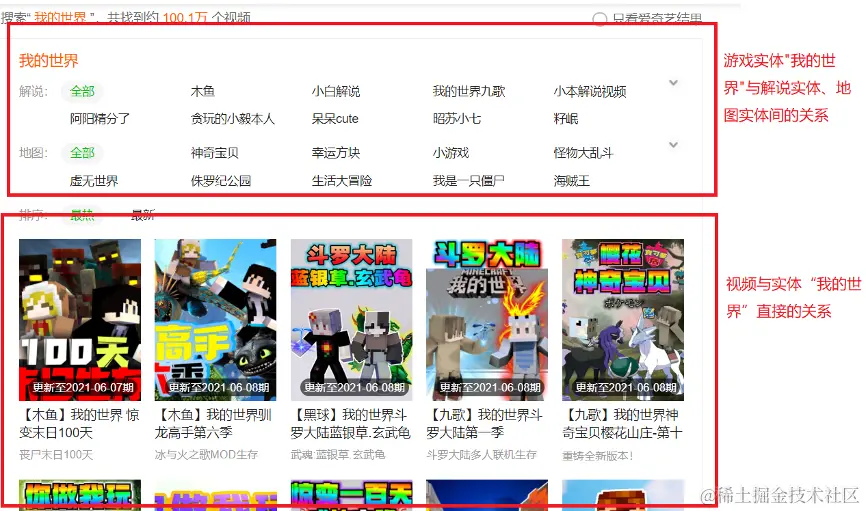Image resolution: width=866 pixels, height=512 pixels.
Task: Expand the 解说 commentator filter row chevron
Action: [673, 83]
